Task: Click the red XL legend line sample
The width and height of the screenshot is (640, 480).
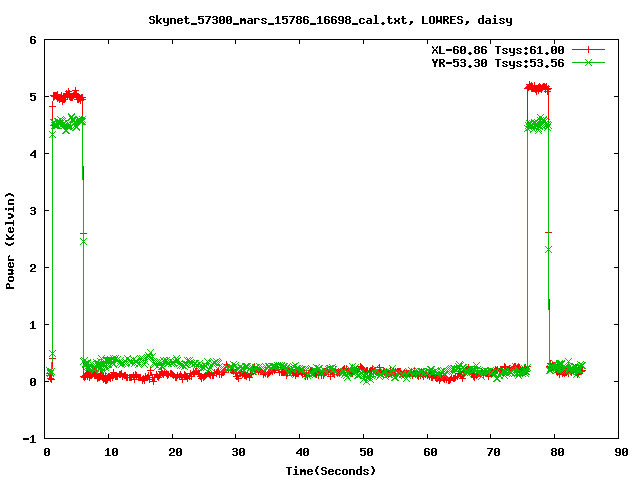Action: pos(588,50)
